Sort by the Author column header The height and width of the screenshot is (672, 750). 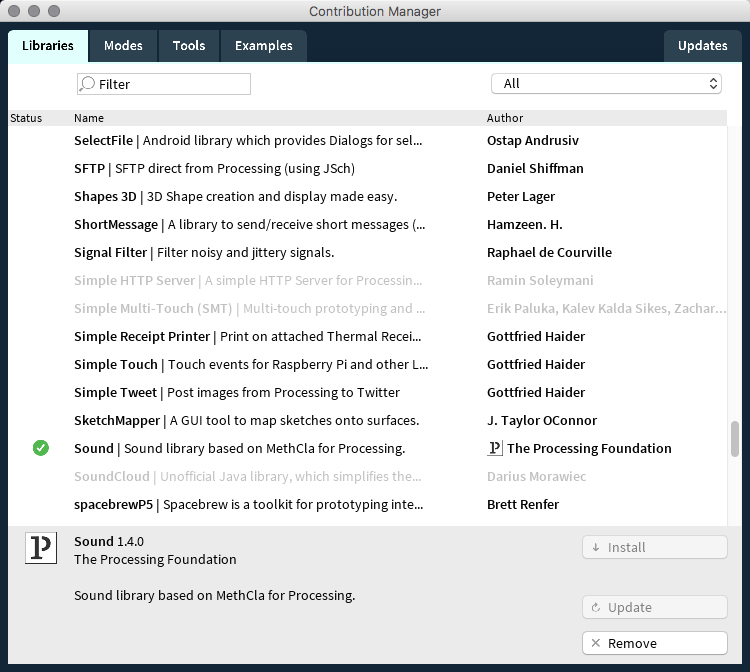coord(505,118)
